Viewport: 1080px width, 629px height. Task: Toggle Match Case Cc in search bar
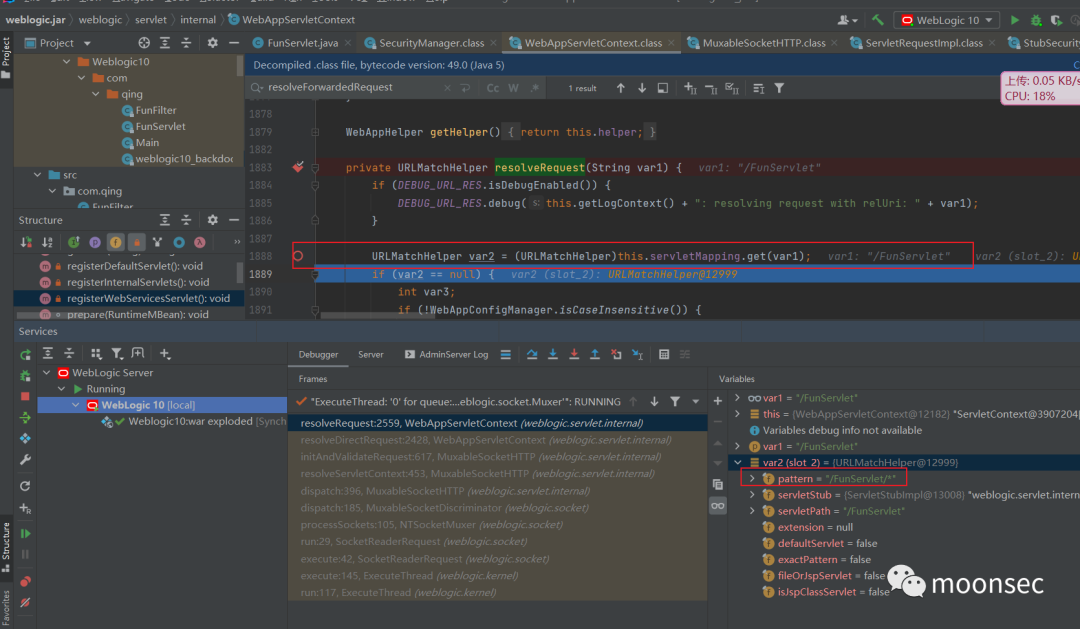(x=492, y=88)
